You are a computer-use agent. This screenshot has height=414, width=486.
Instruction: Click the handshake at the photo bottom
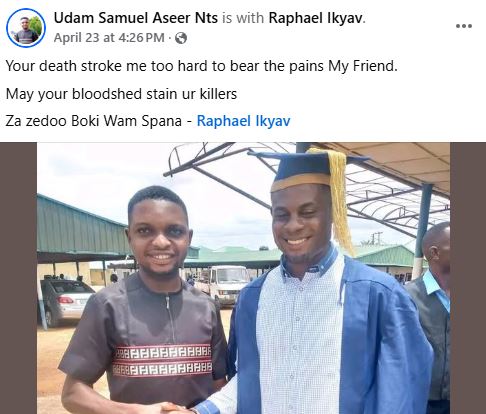click(x=173, y=408)
